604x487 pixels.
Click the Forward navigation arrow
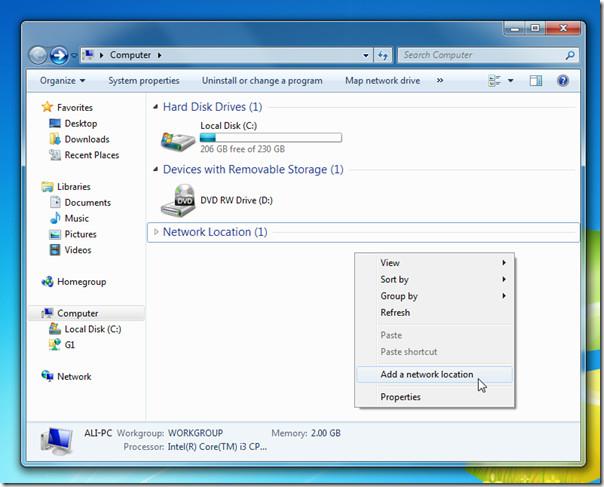click(60, 55)
